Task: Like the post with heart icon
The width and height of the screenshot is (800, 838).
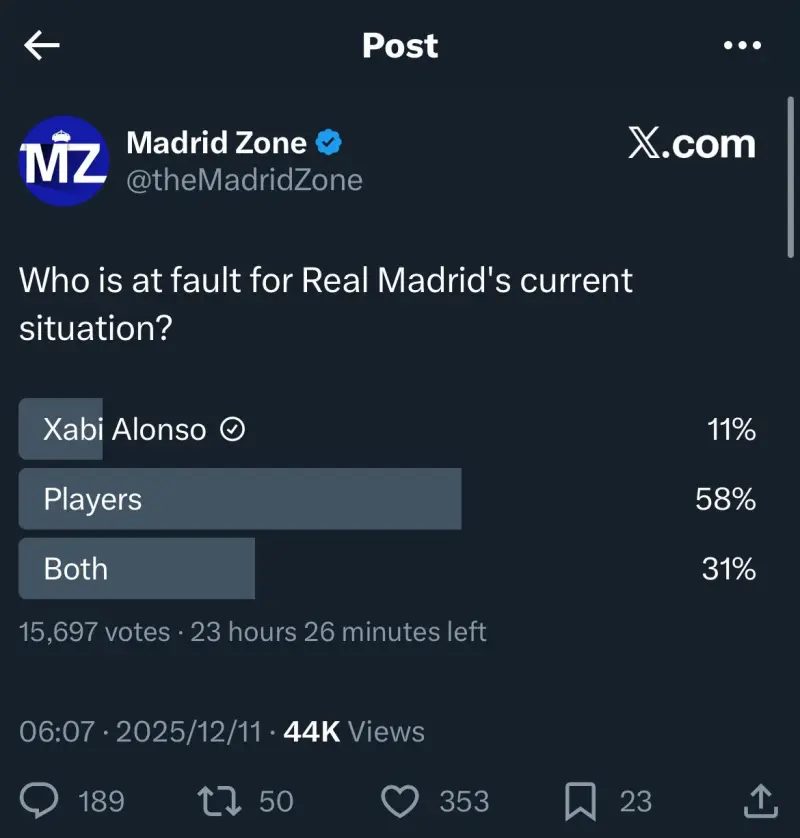Action: point(400,800)
